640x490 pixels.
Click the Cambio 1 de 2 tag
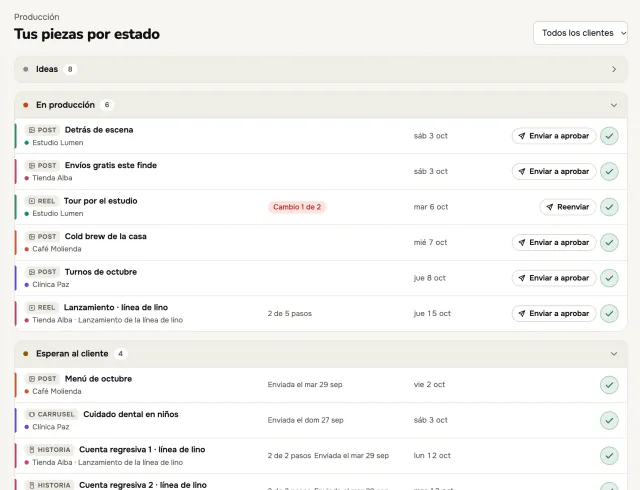pyautogui.click(x=297, y=207)
